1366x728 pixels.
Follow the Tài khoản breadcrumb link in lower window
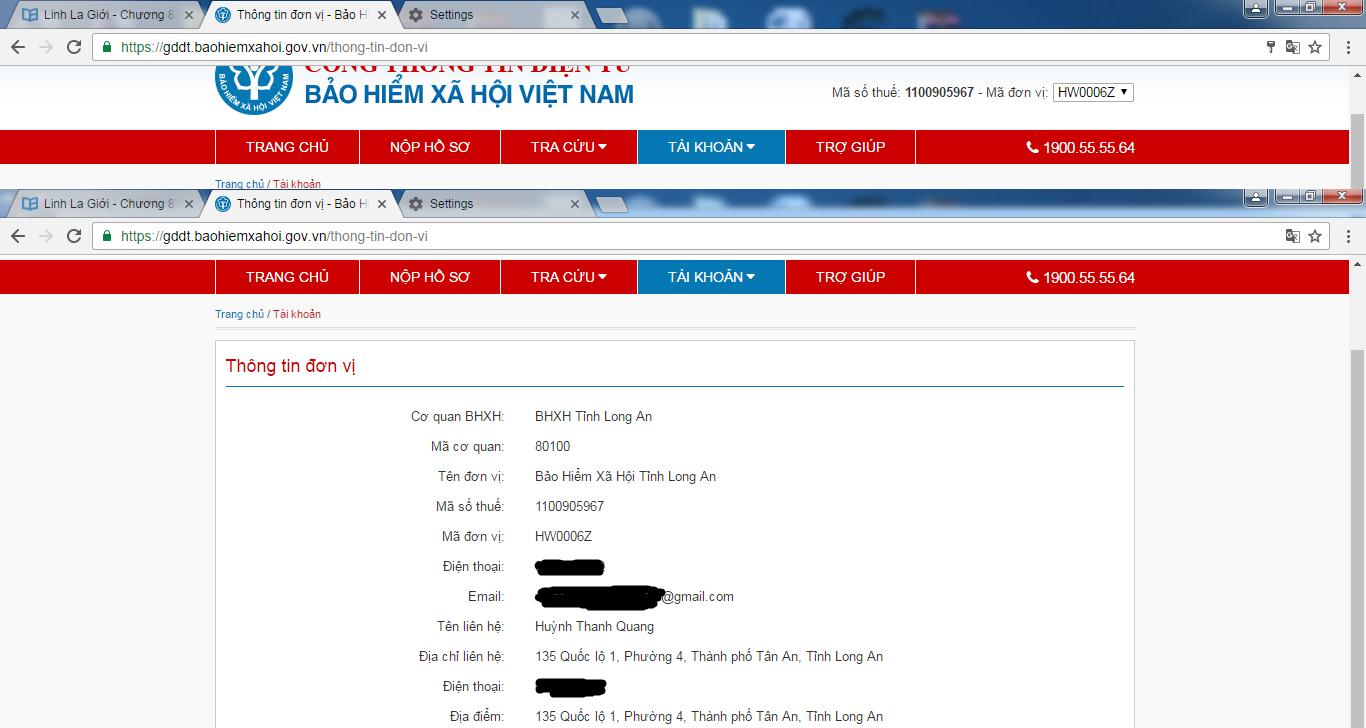(x=297, y=314)
